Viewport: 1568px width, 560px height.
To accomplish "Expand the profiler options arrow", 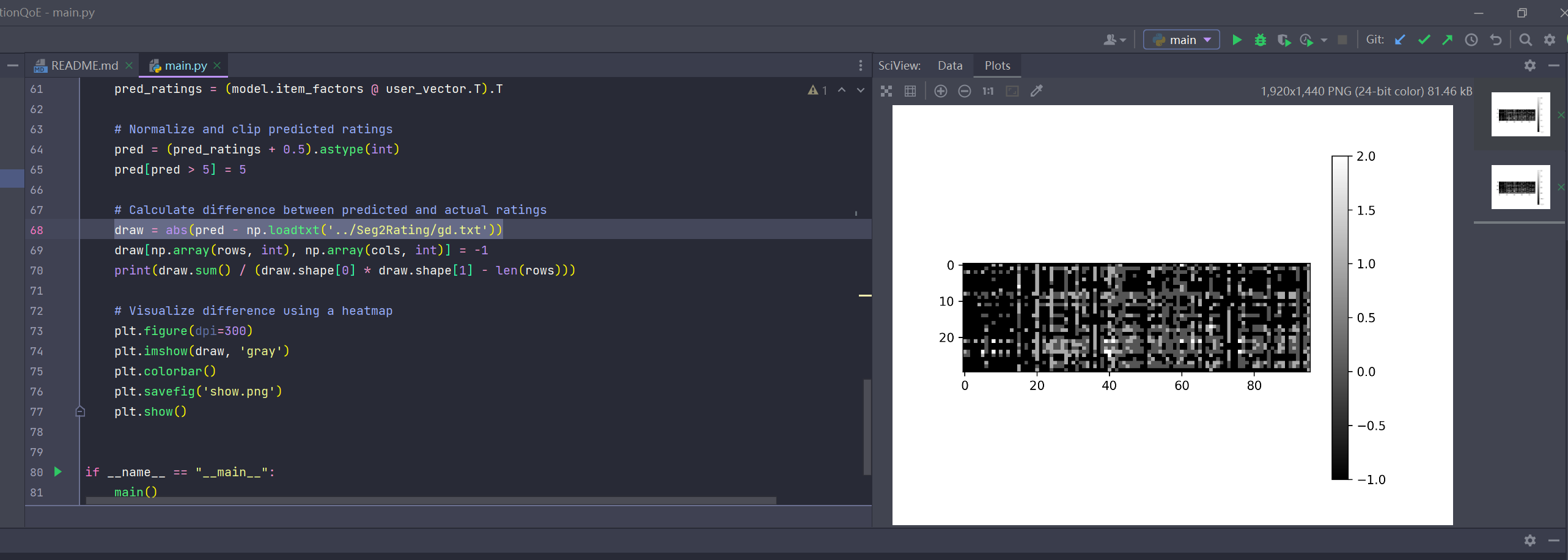I will tap(1324, 40).
